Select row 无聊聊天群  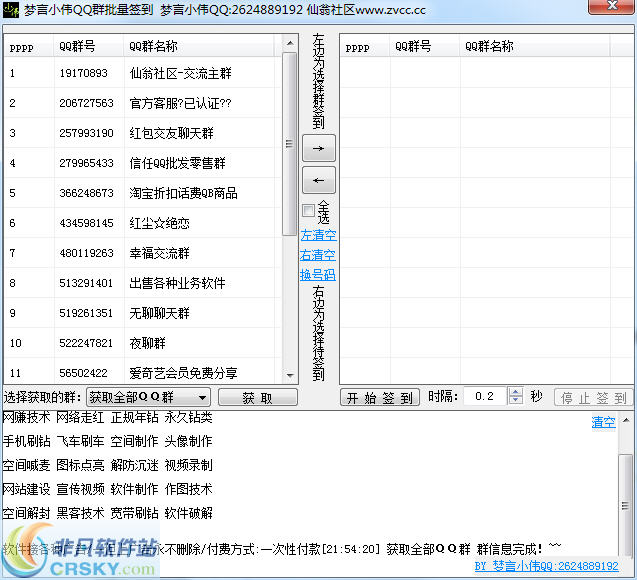[x=142, y=313]
